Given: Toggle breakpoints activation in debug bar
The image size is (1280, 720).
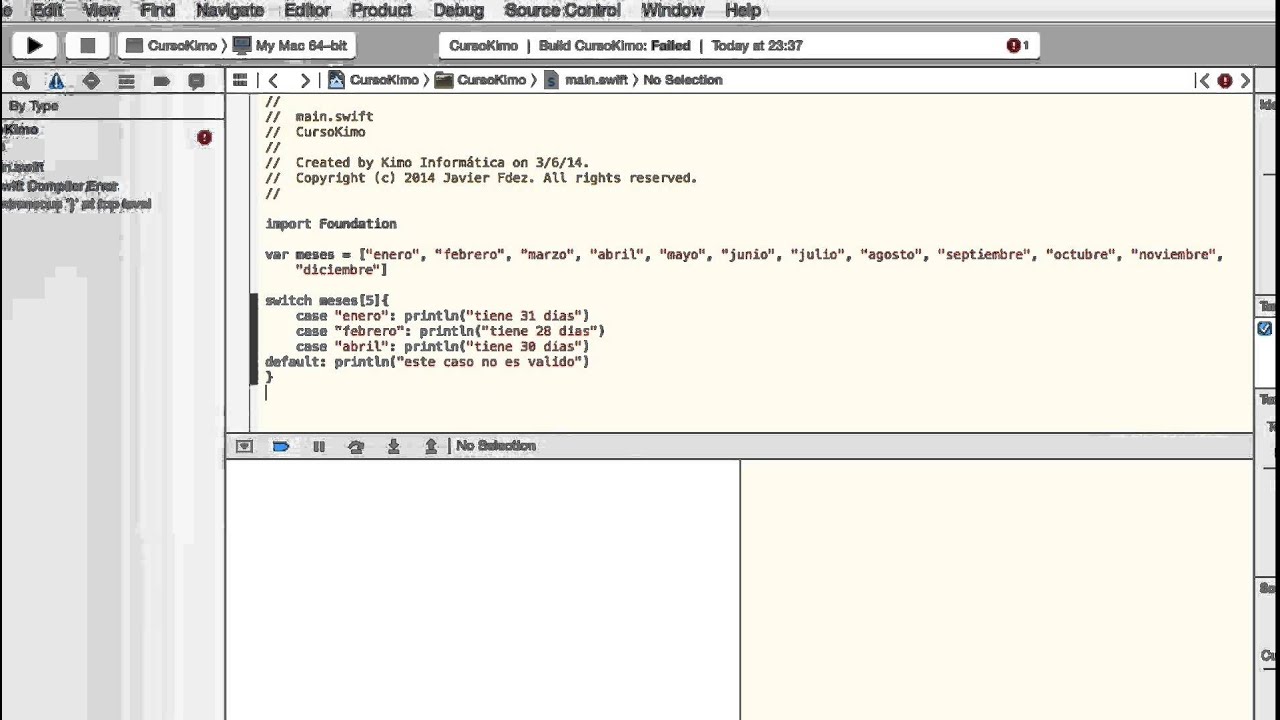Looking at the screenshot, I should pos(281,446).
